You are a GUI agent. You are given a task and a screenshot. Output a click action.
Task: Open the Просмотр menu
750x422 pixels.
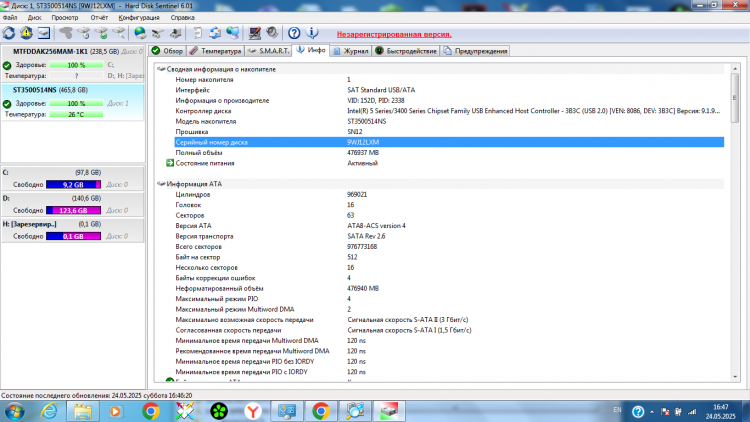click(x=65, y=18)
